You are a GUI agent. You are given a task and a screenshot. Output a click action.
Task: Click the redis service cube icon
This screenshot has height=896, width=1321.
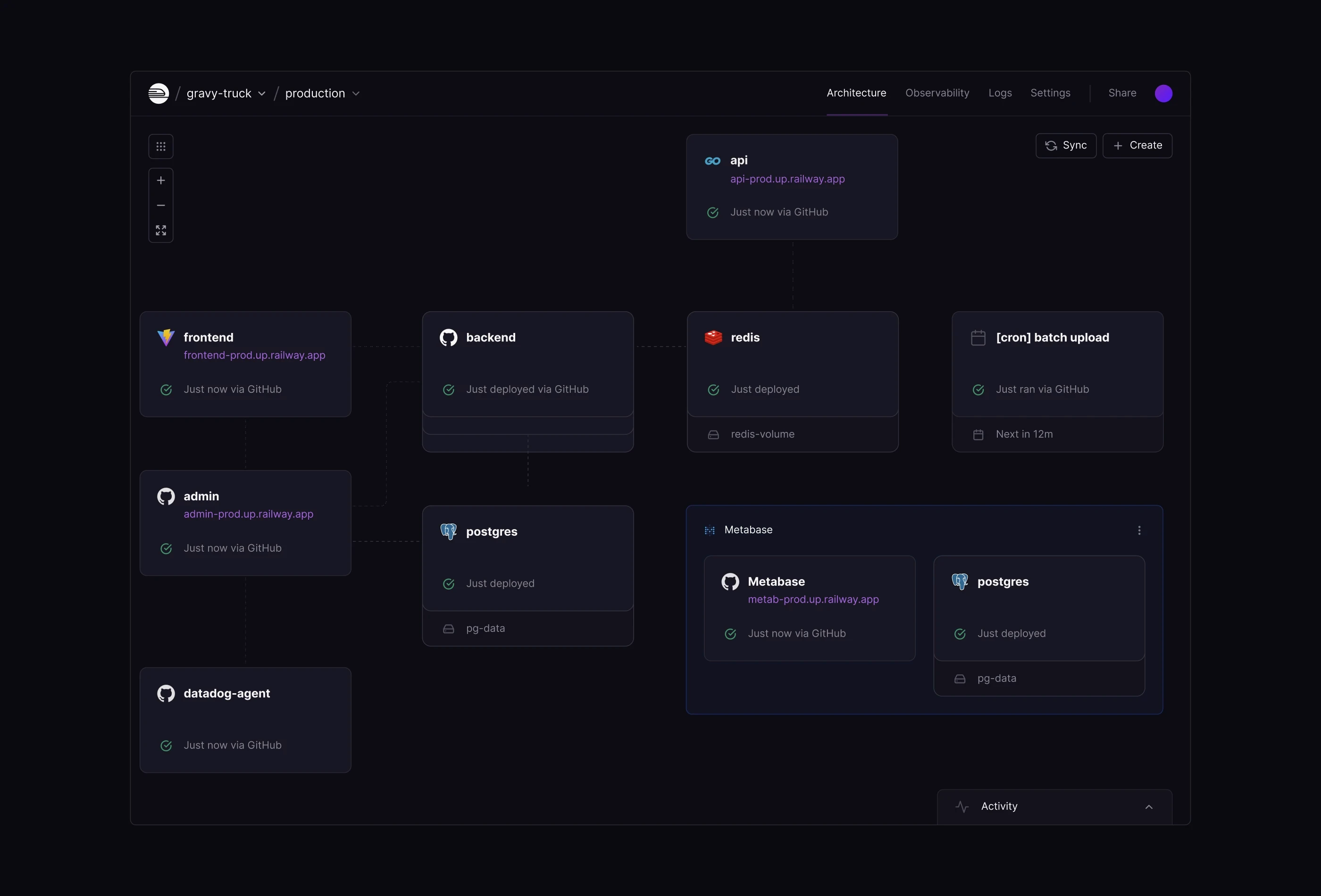tap(713, 338)
